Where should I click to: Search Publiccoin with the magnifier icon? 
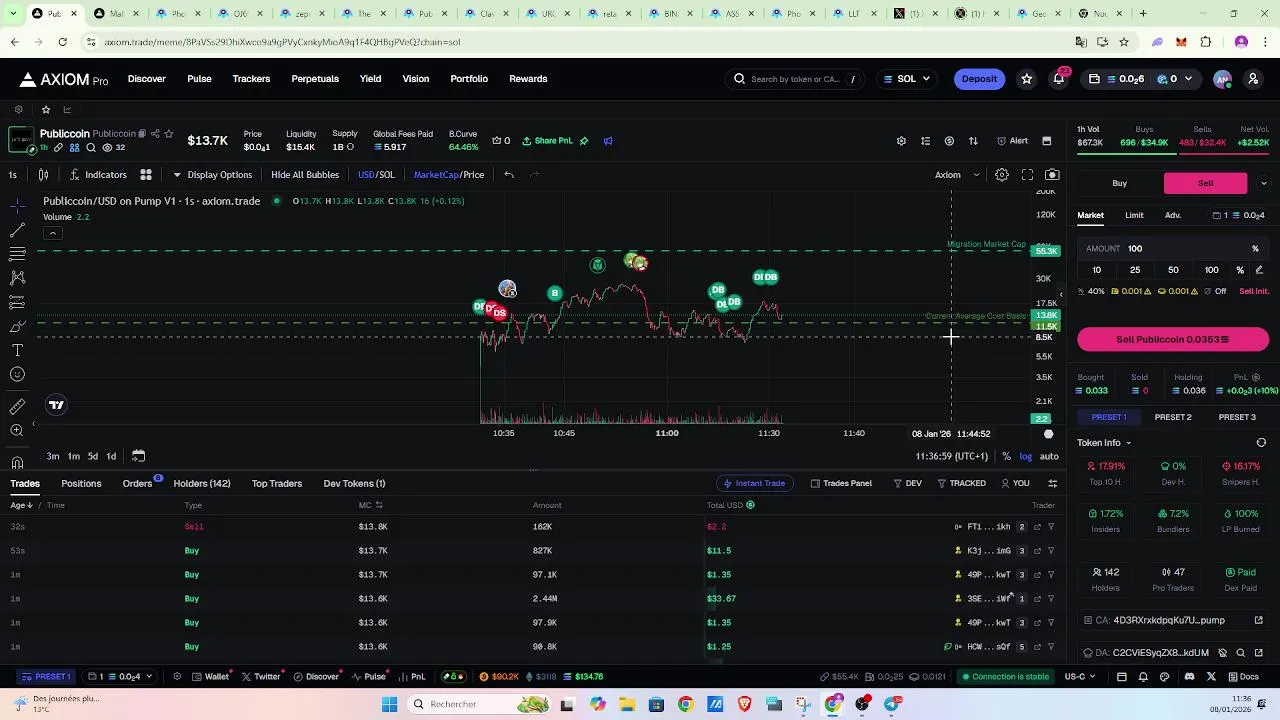coord(91,148)
